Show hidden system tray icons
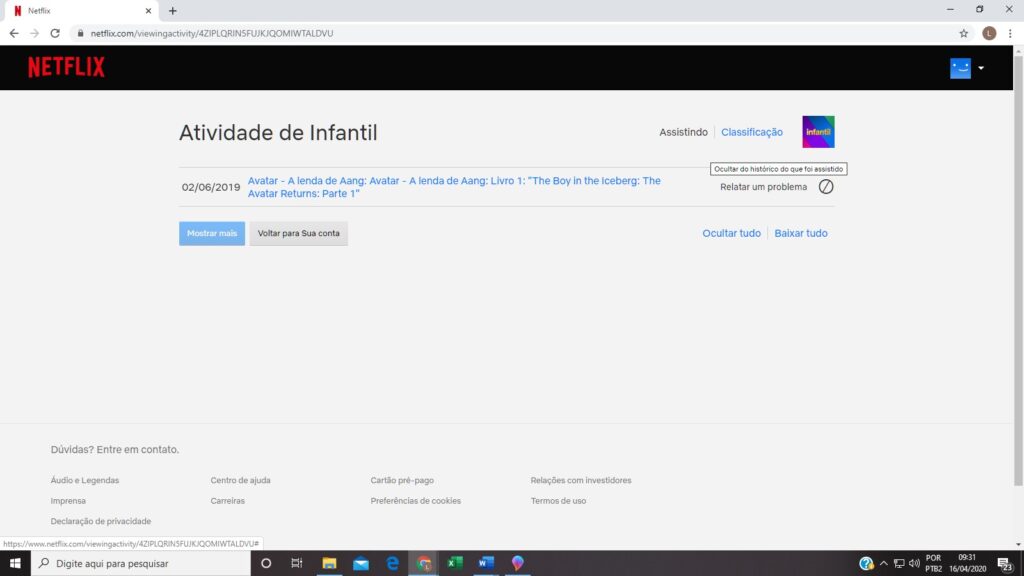 [x=884, y=563]
